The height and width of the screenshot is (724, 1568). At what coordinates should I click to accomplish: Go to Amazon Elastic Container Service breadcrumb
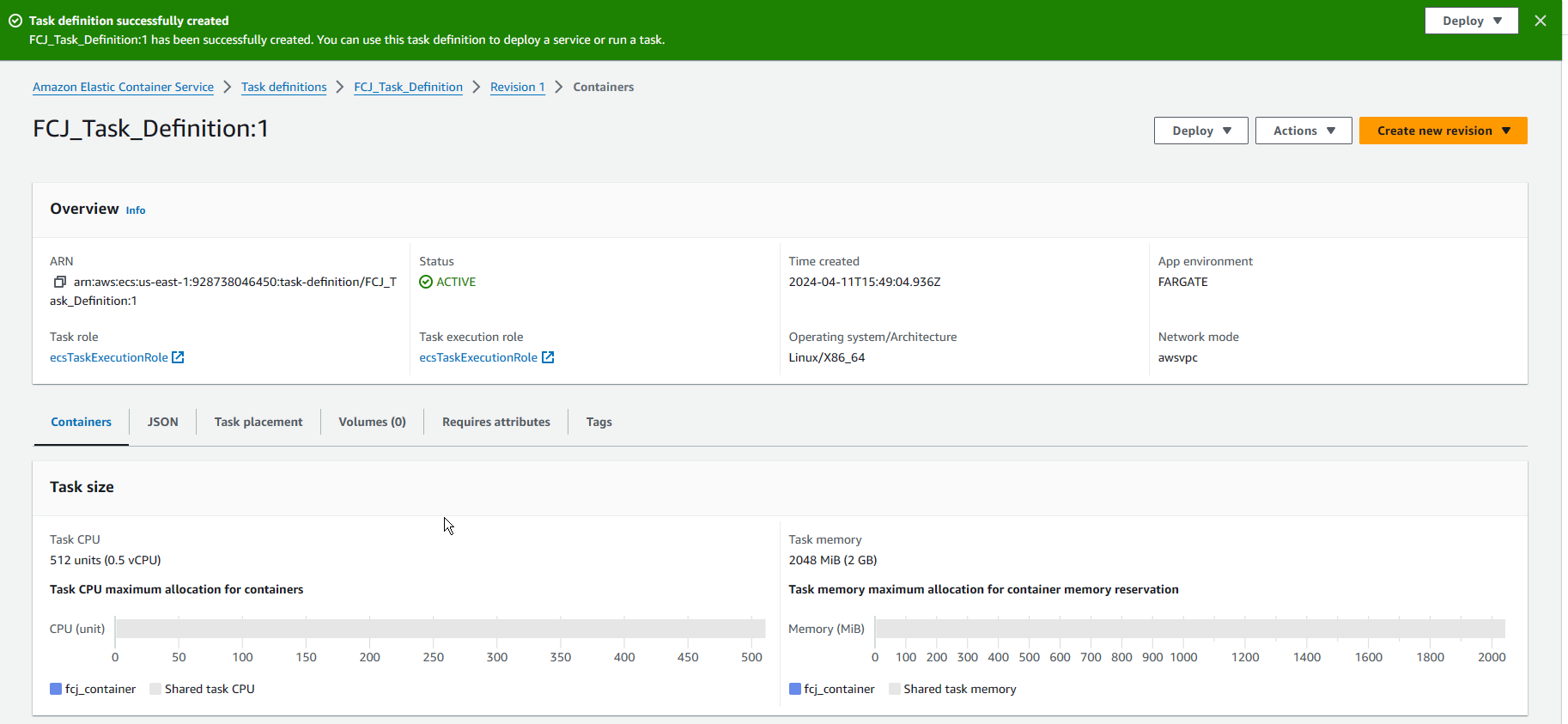[x=124, y=87]
